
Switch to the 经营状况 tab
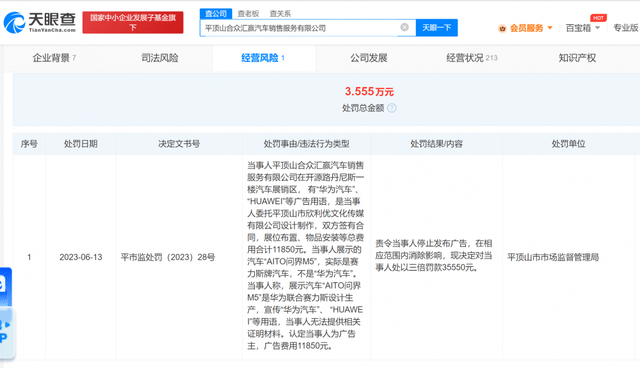coord(471,58)
